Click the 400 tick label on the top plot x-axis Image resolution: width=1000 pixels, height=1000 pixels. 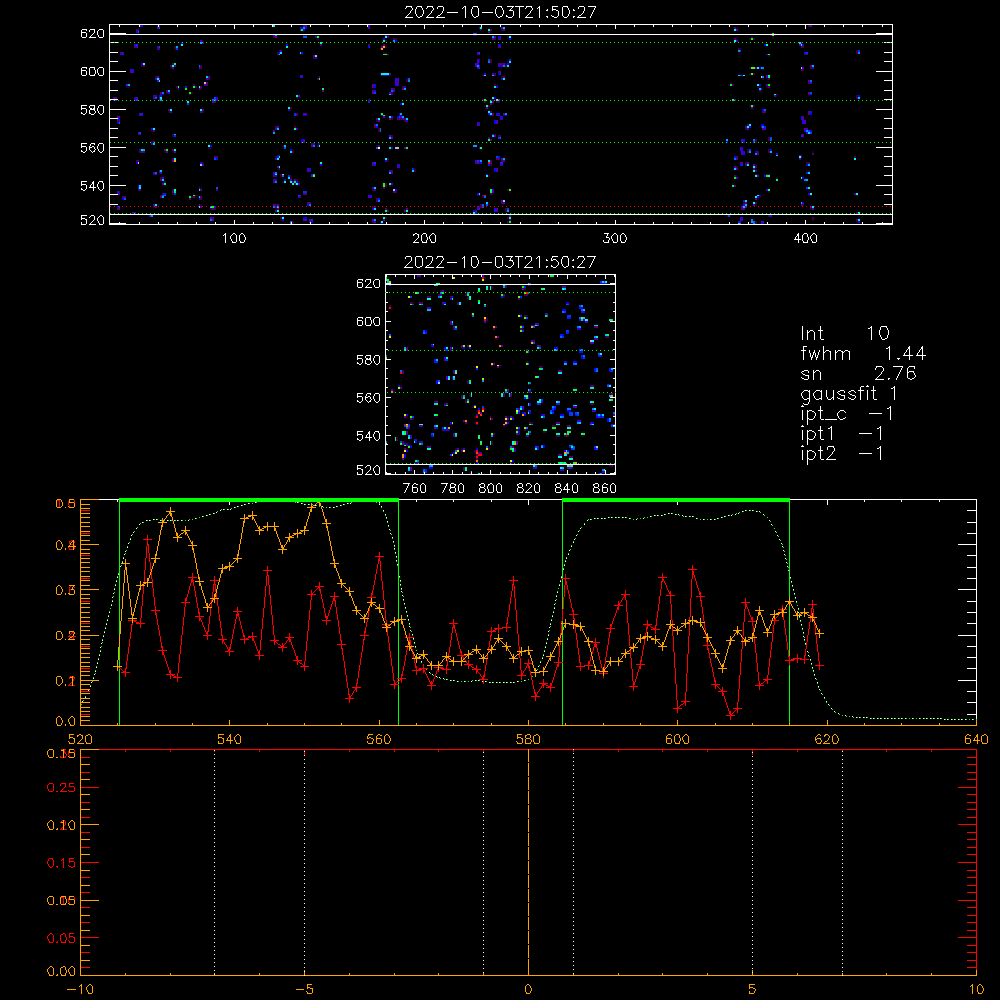[x=805, y=239]
